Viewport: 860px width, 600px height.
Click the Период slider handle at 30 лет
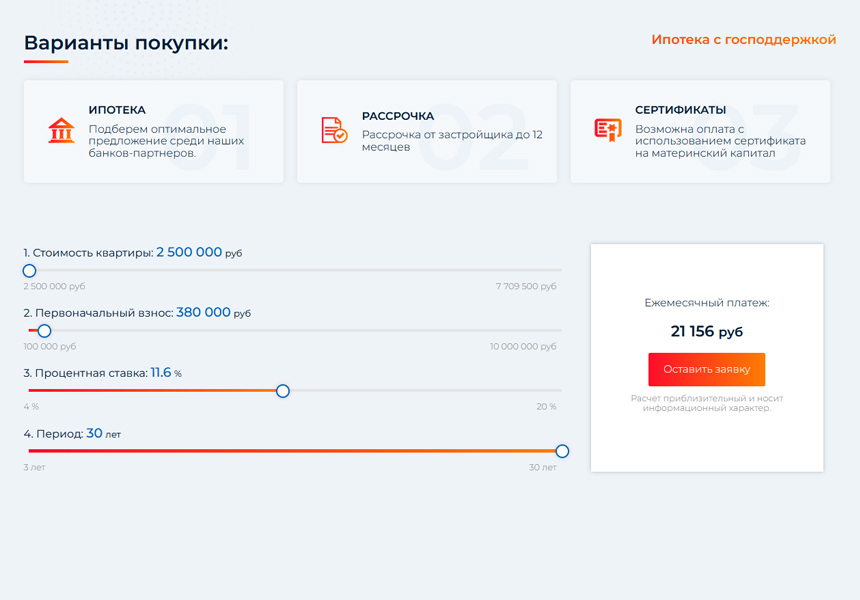[561, 451]
